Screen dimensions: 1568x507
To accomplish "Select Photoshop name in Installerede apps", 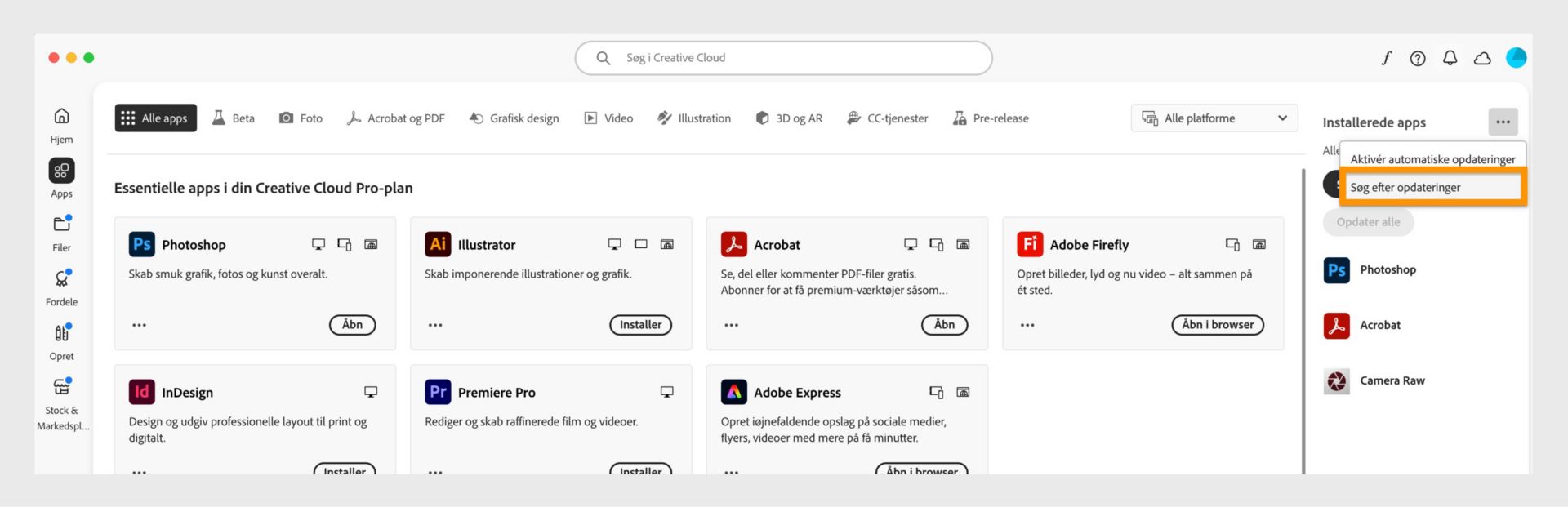I will pos(1388,269).
